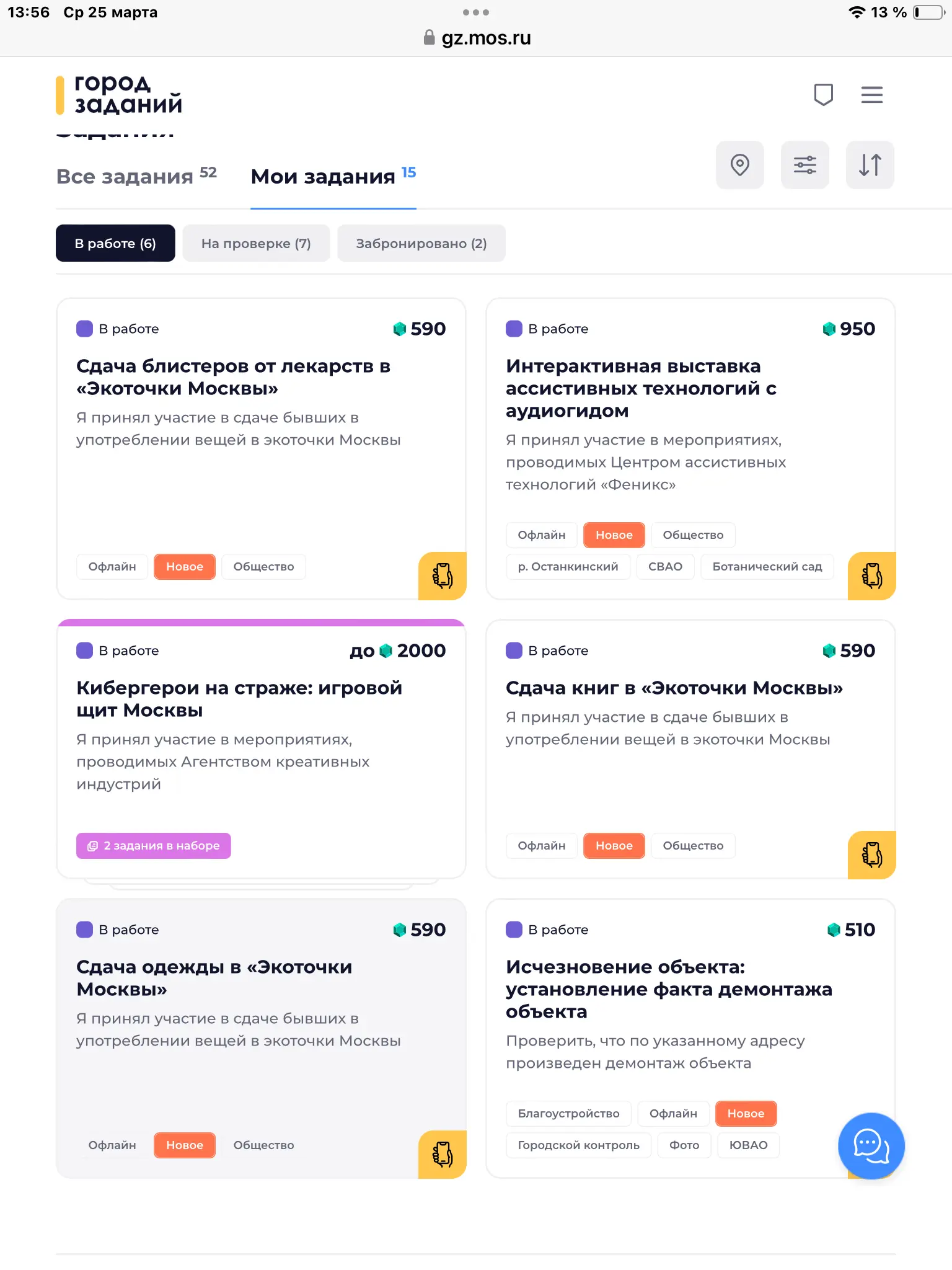The width and height of the screenshot is (952, 1270).
Task: Open Исчезновение объекта task title
Action: point(669,989)
